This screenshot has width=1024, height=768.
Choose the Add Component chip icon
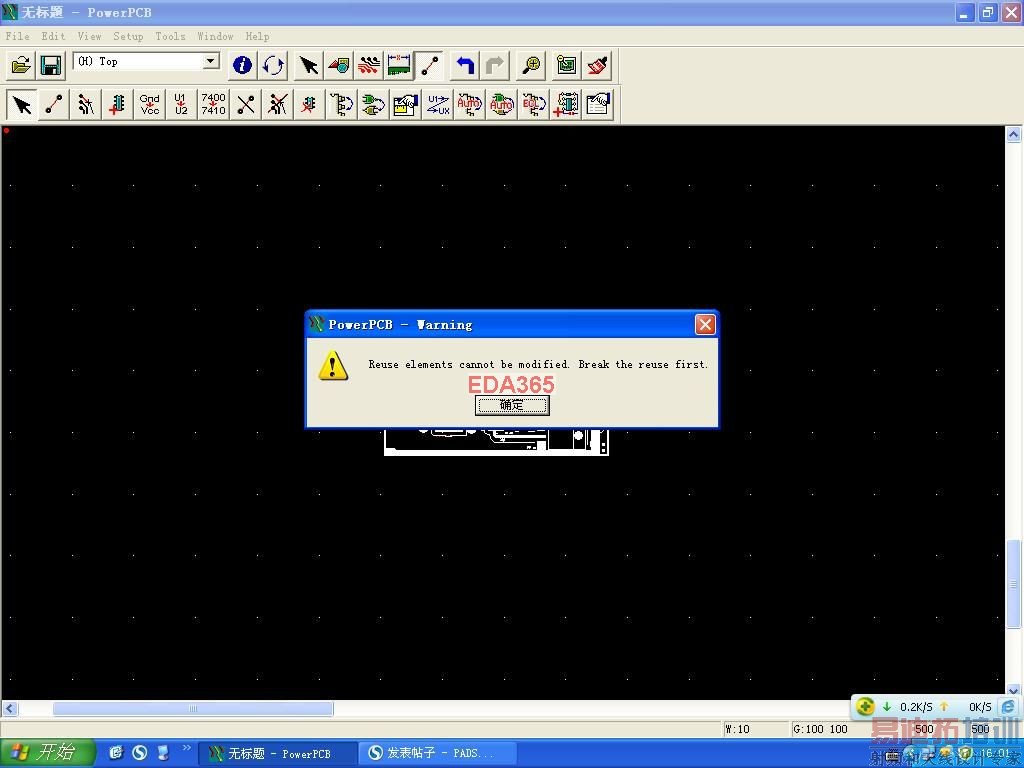point(118,104)
